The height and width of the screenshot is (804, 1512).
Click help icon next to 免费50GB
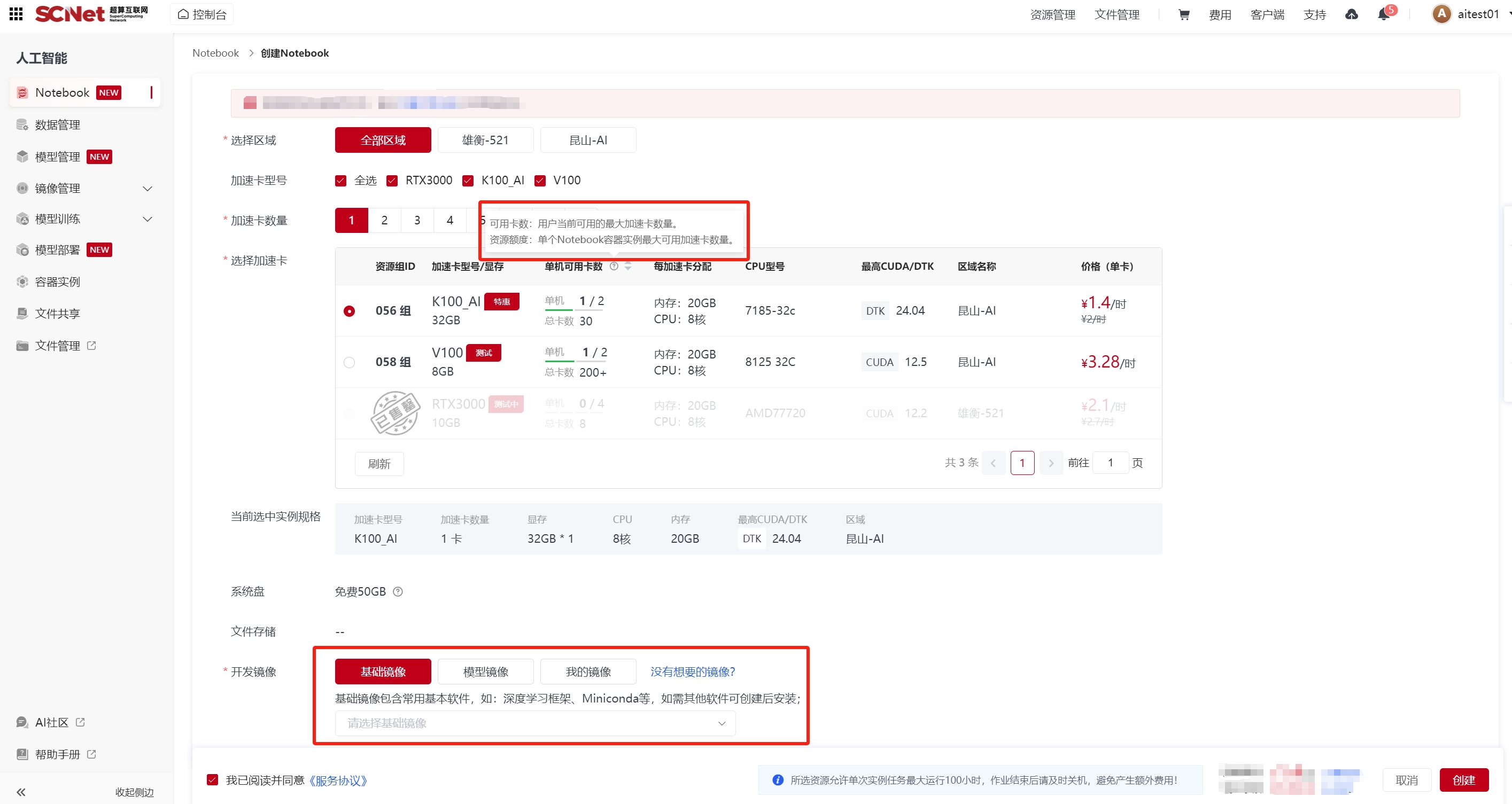click(397, 591)
